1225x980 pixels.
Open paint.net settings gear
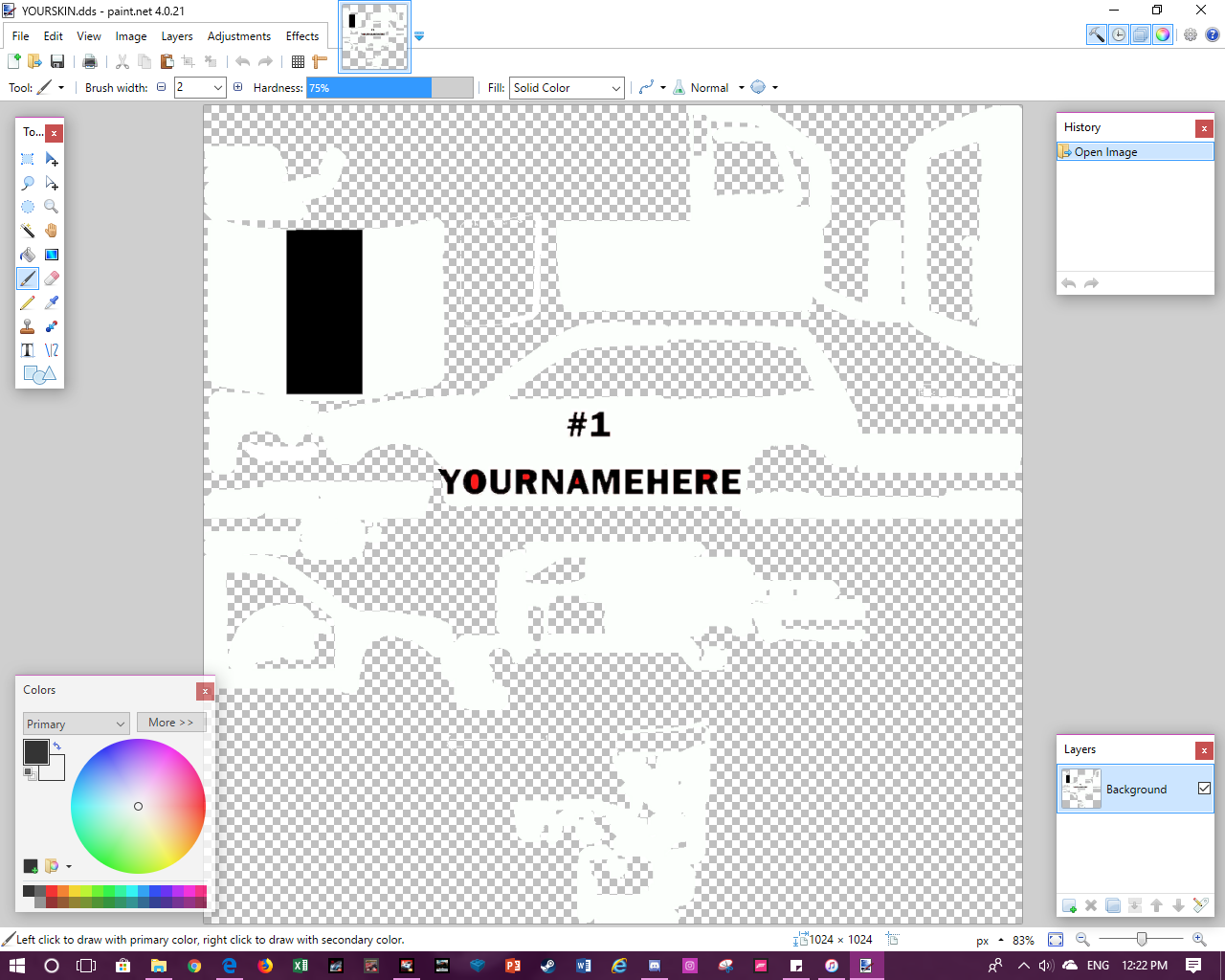tap(1191, 34)
